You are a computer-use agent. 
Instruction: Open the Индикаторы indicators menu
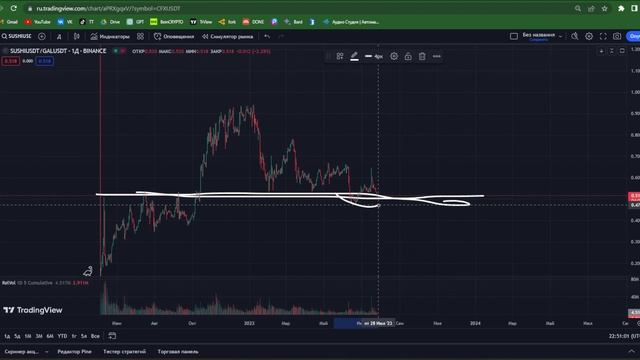tap(110, 37)
